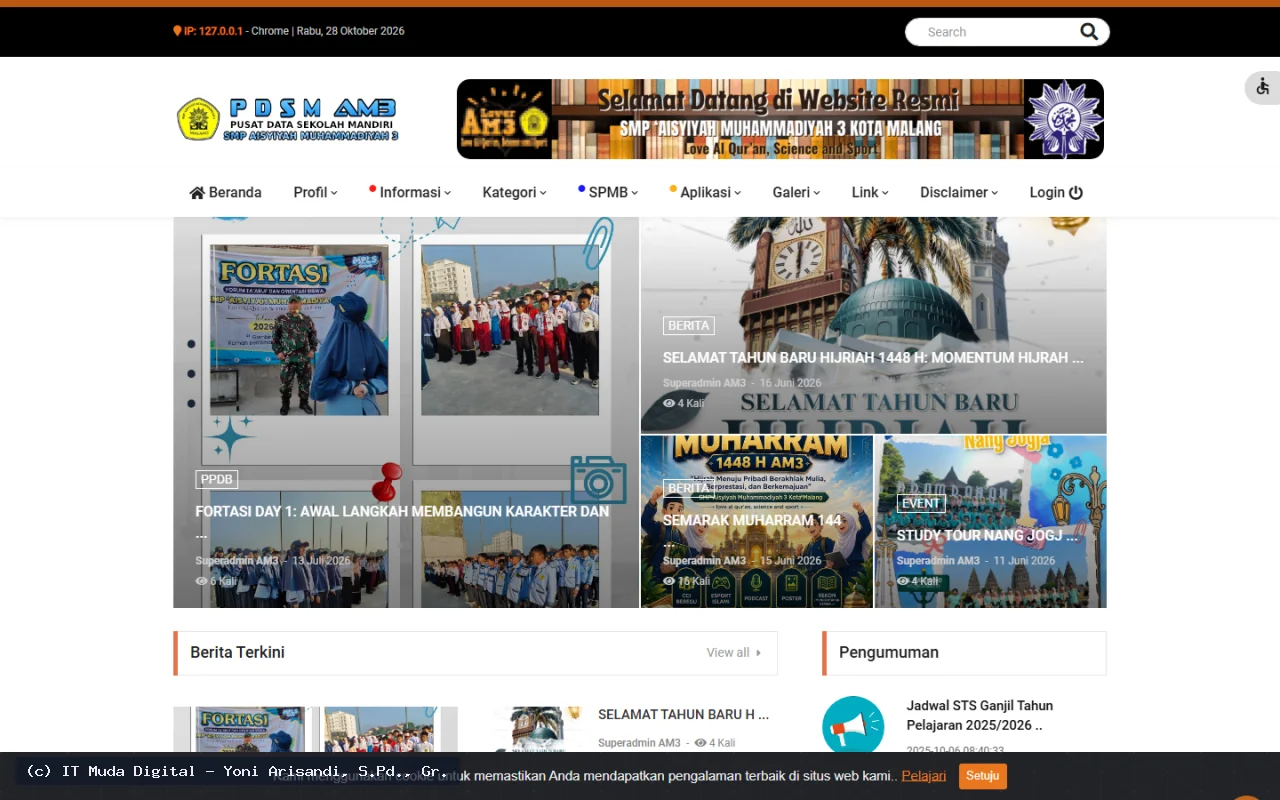Expand the Profil dropdown menu
1280x800 pixels.
[315, 192]
